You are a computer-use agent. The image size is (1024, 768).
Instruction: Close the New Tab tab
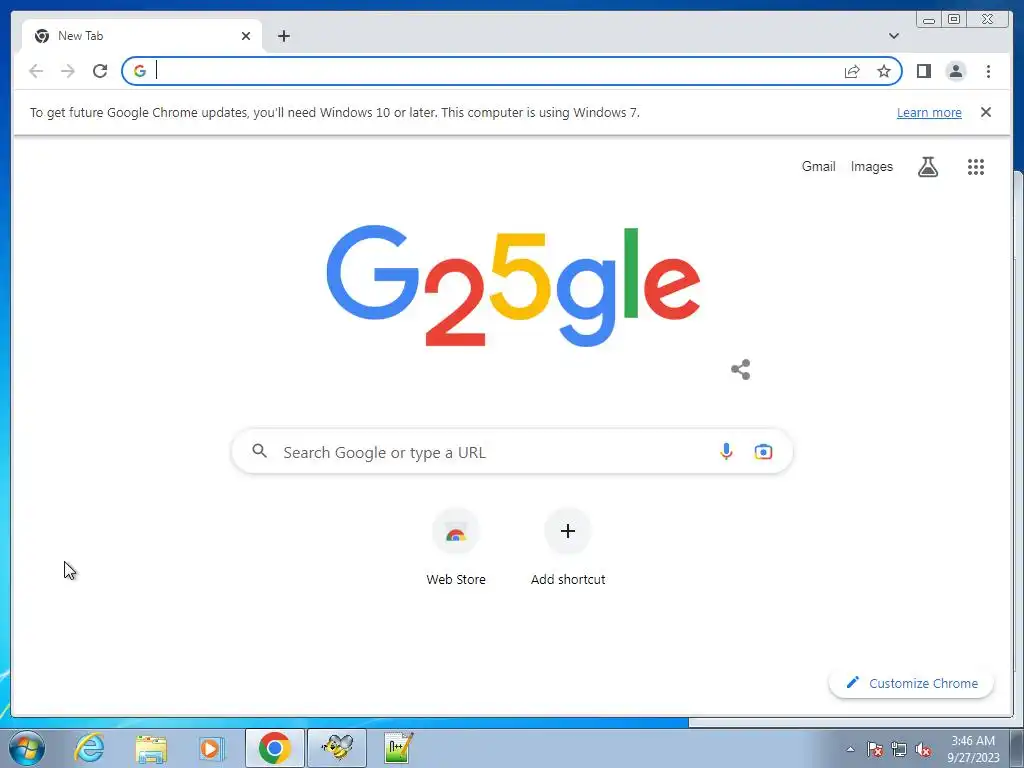click(246, 36)
